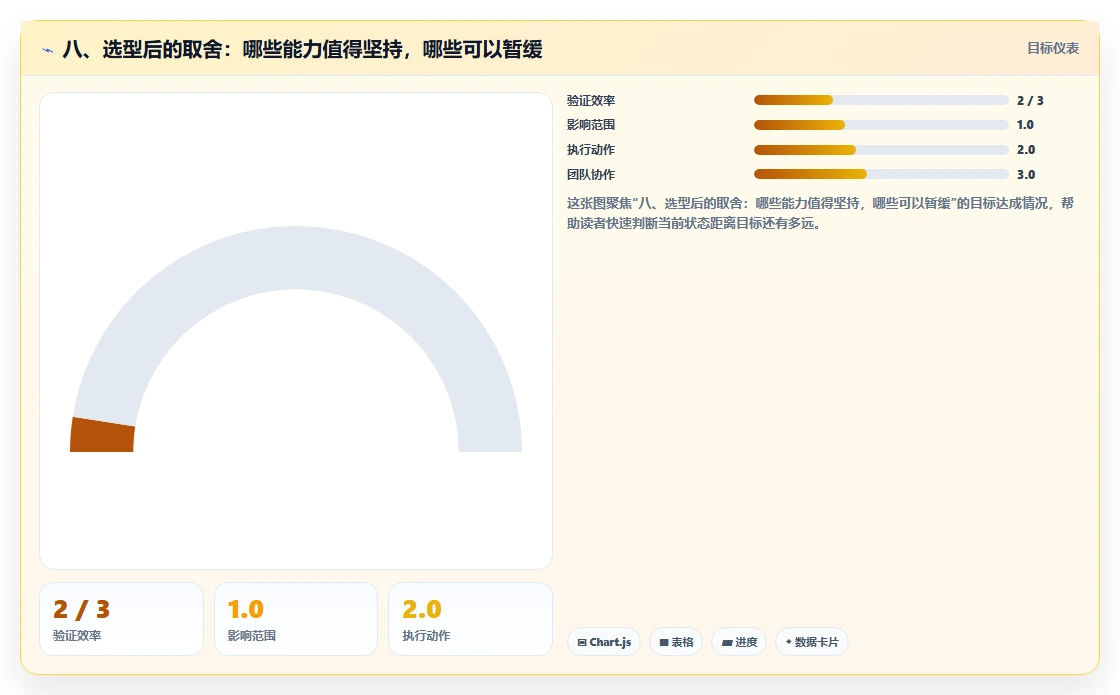Click the orange filled segment of the gauge

(102, 436)
